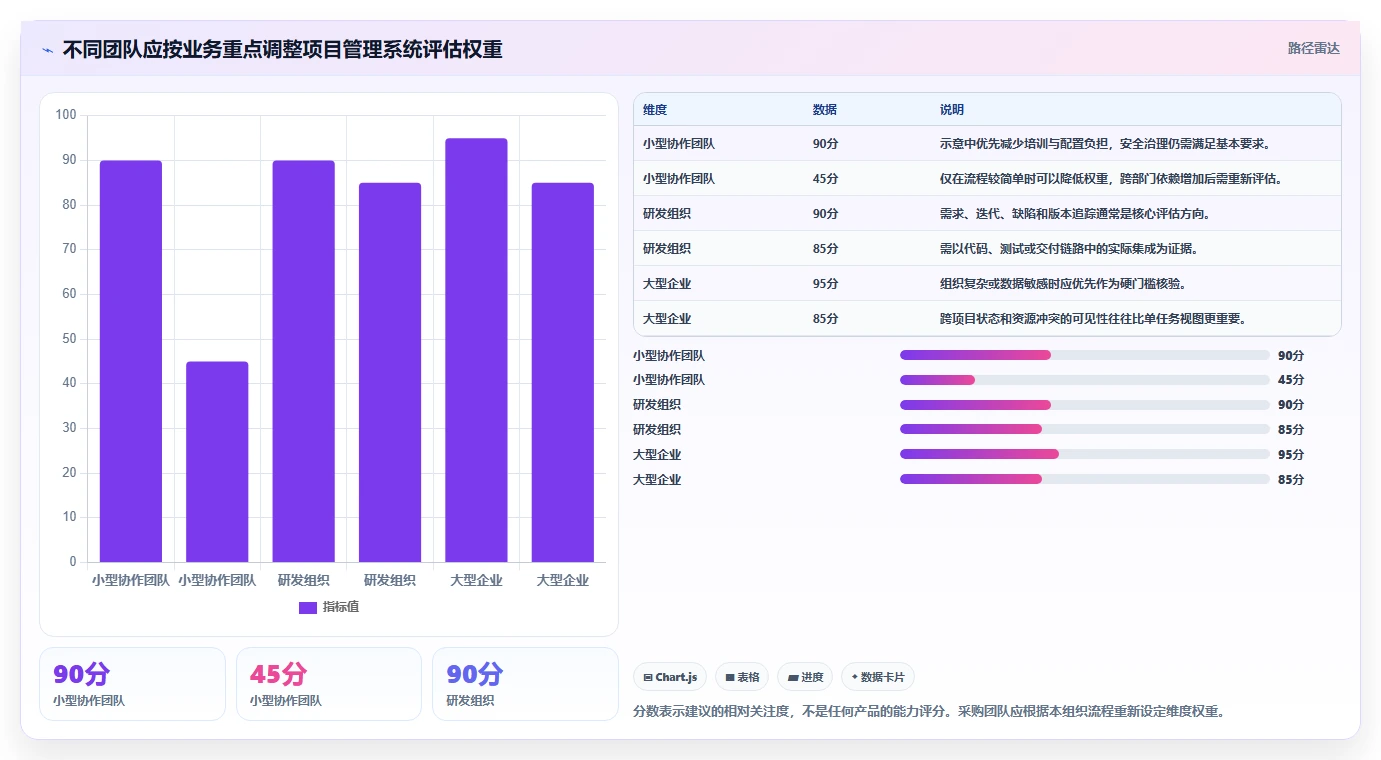Toggle the 指标值 legend swatch
The image size is (1381, 760).
[x=308, y=607]
